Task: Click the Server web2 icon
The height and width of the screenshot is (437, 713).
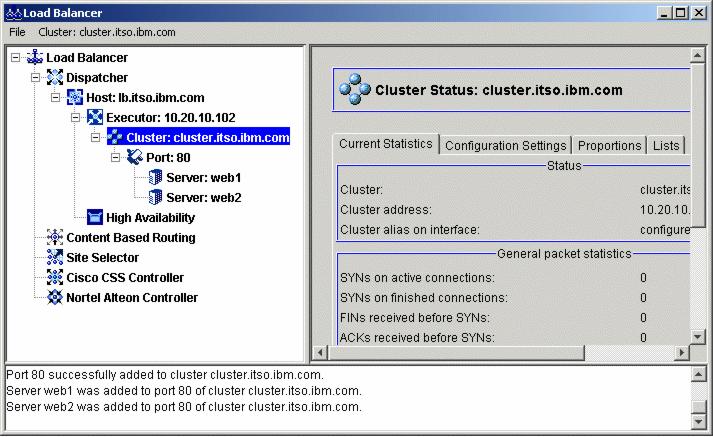Action: (155, 198)
